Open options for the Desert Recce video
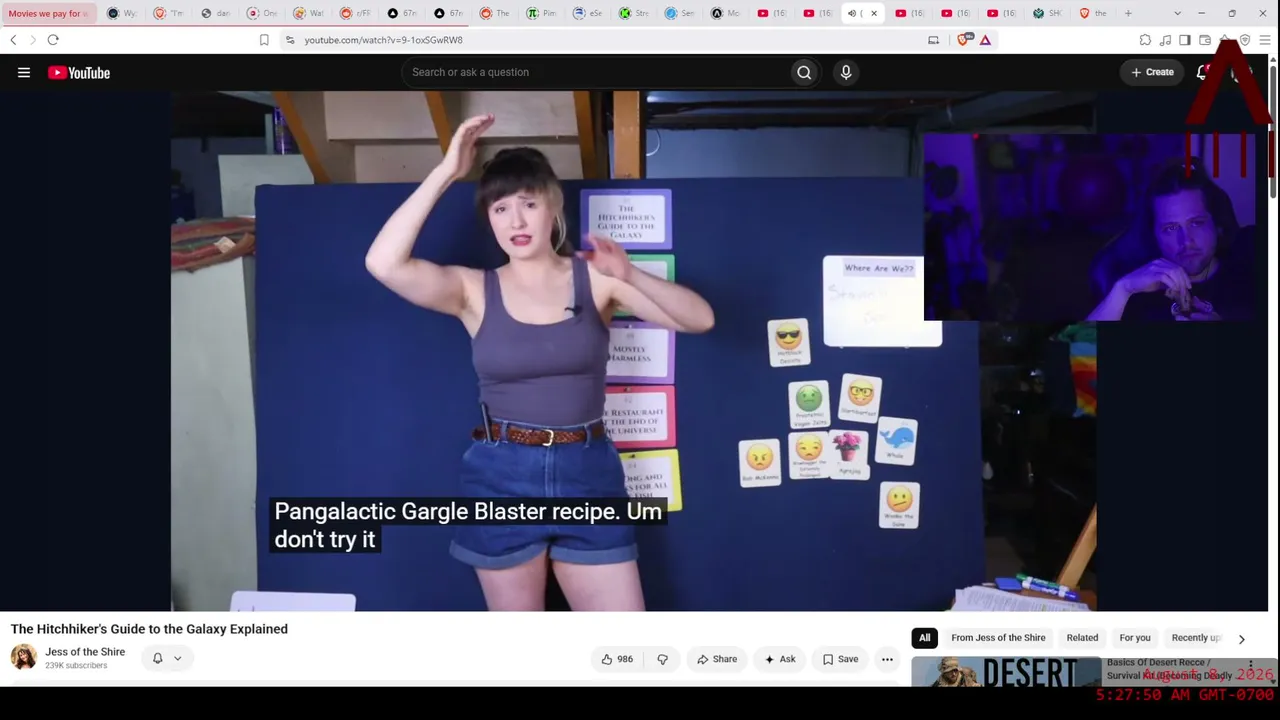The image size is (1280, 720). point(1250,666)
